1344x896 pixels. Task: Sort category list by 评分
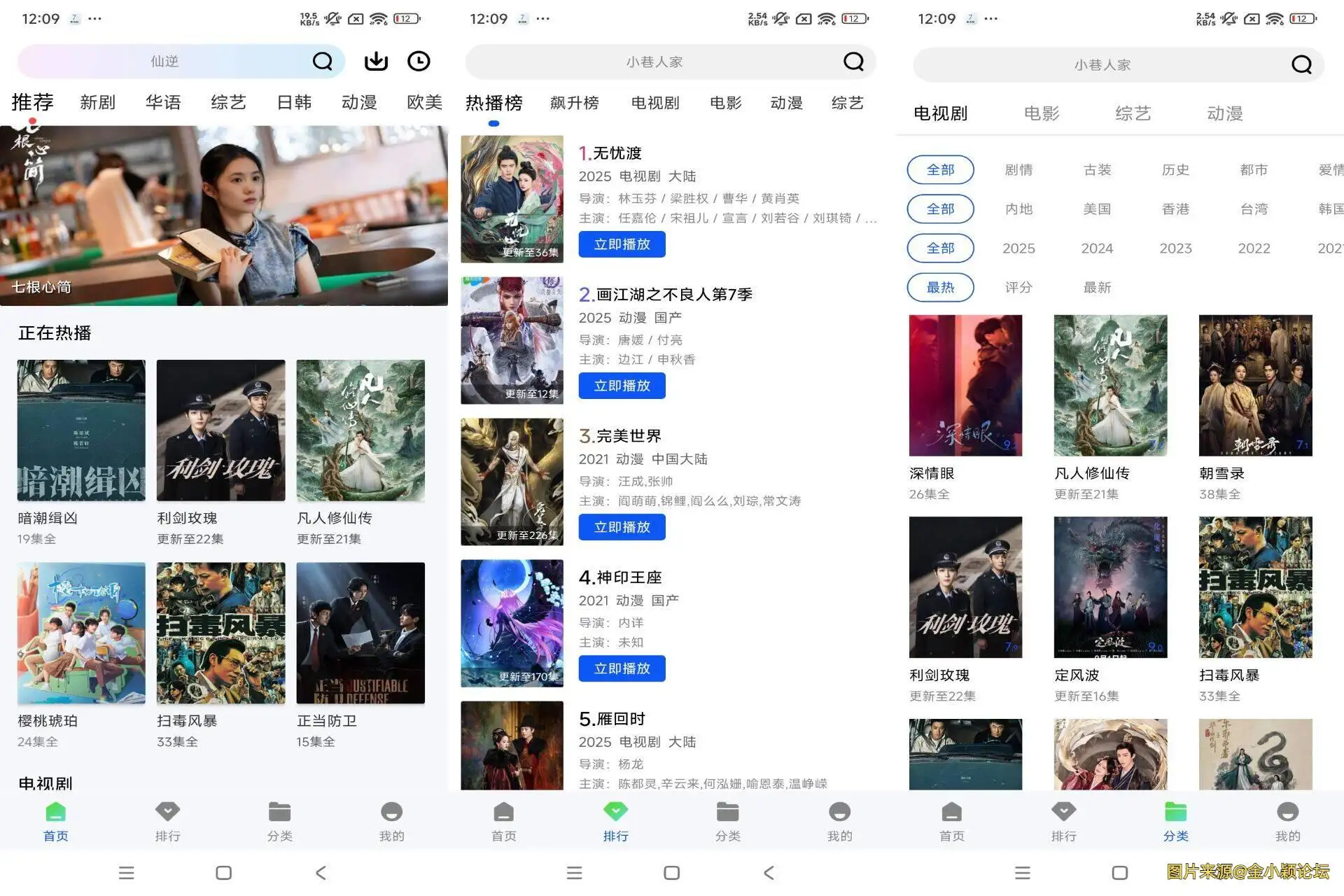pos(1018,287)
